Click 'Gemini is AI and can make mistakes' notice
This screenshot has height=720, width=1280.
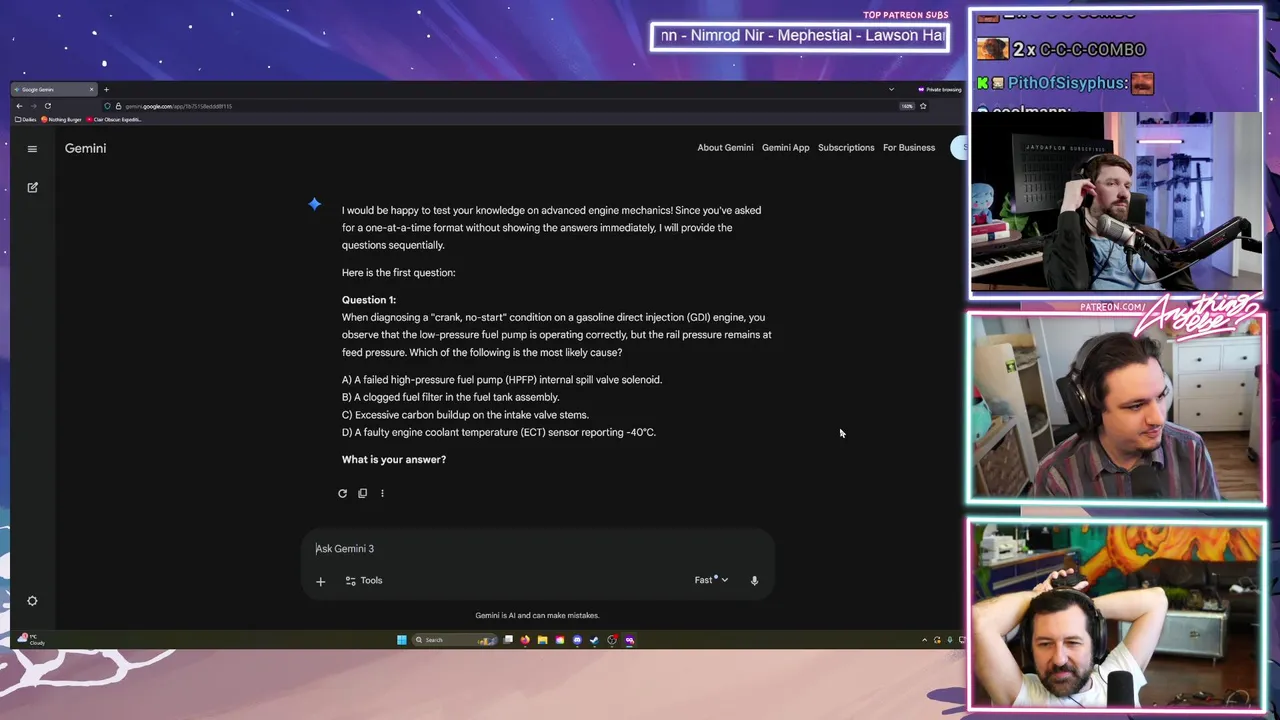[537, 616]
